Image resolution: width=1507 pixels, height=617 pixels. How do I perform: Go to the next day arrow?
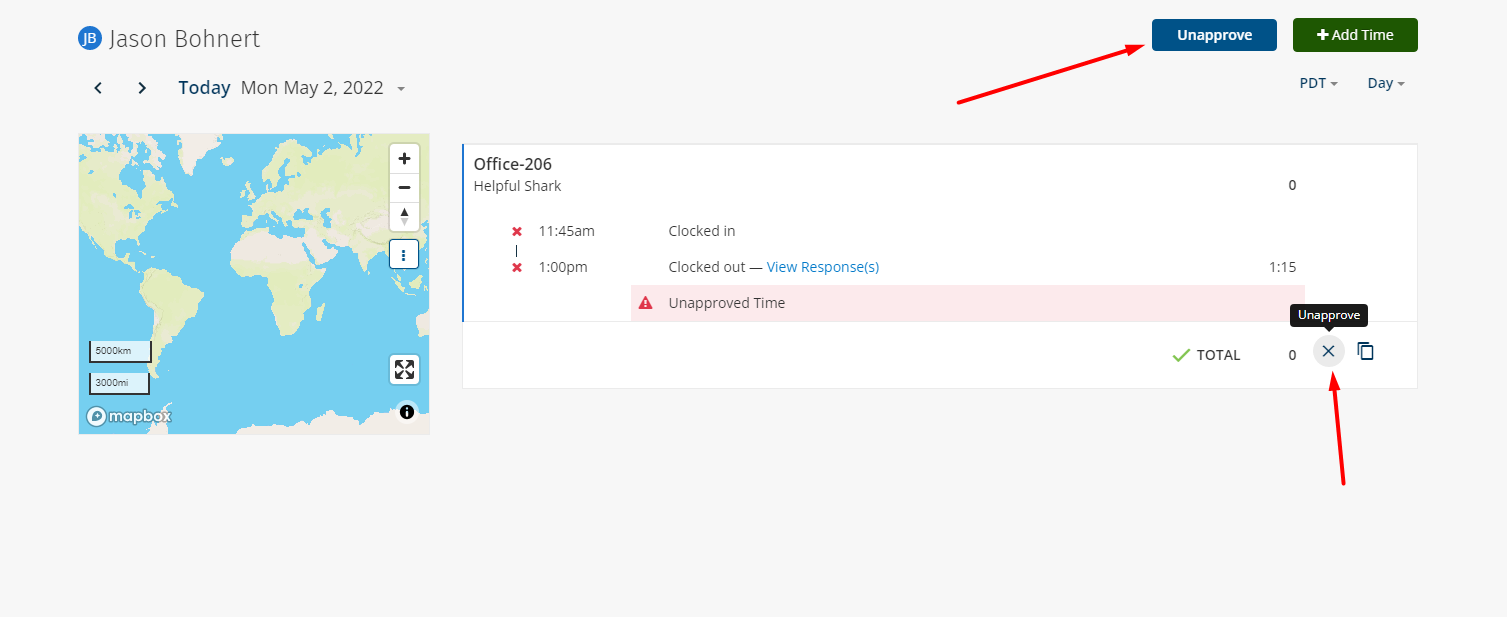coord(142,88)
